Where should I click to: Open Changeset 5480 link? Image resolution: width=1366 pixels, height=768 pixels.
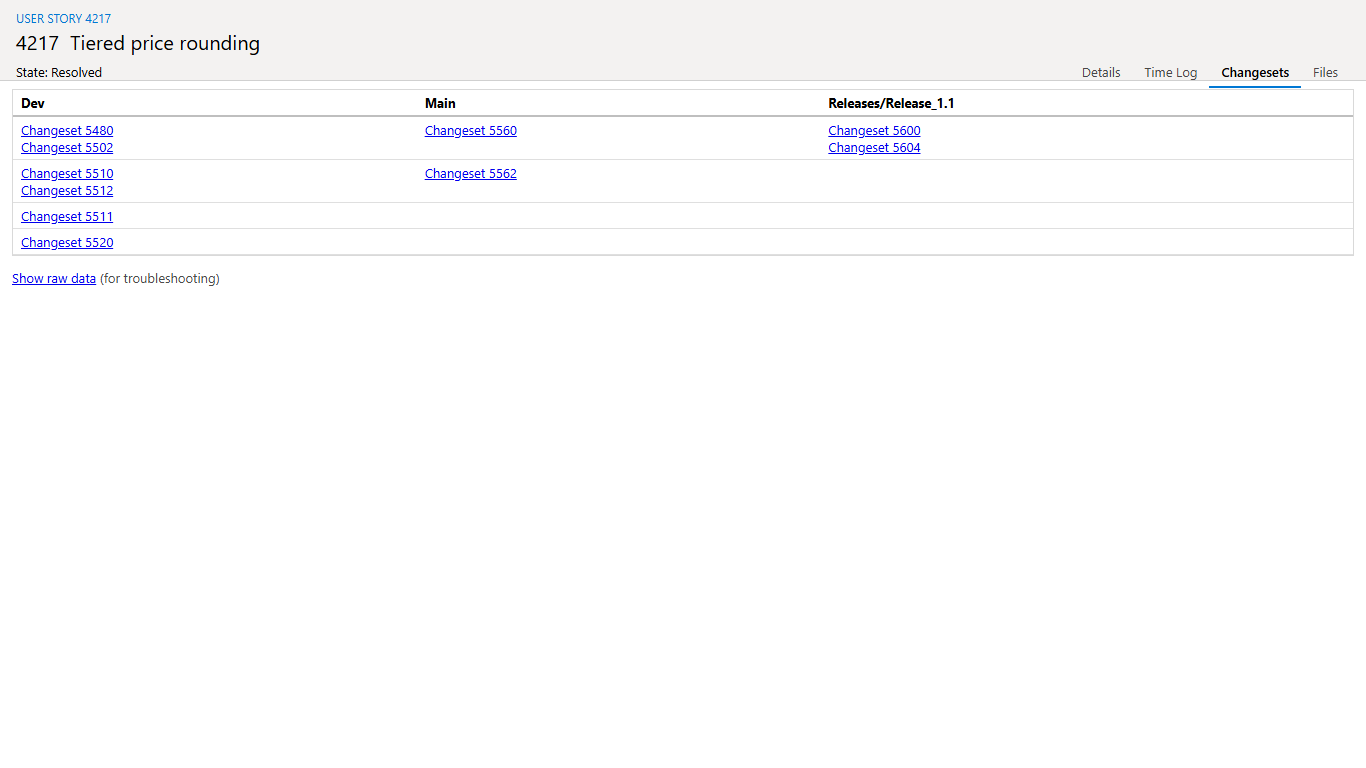[67, 131]
